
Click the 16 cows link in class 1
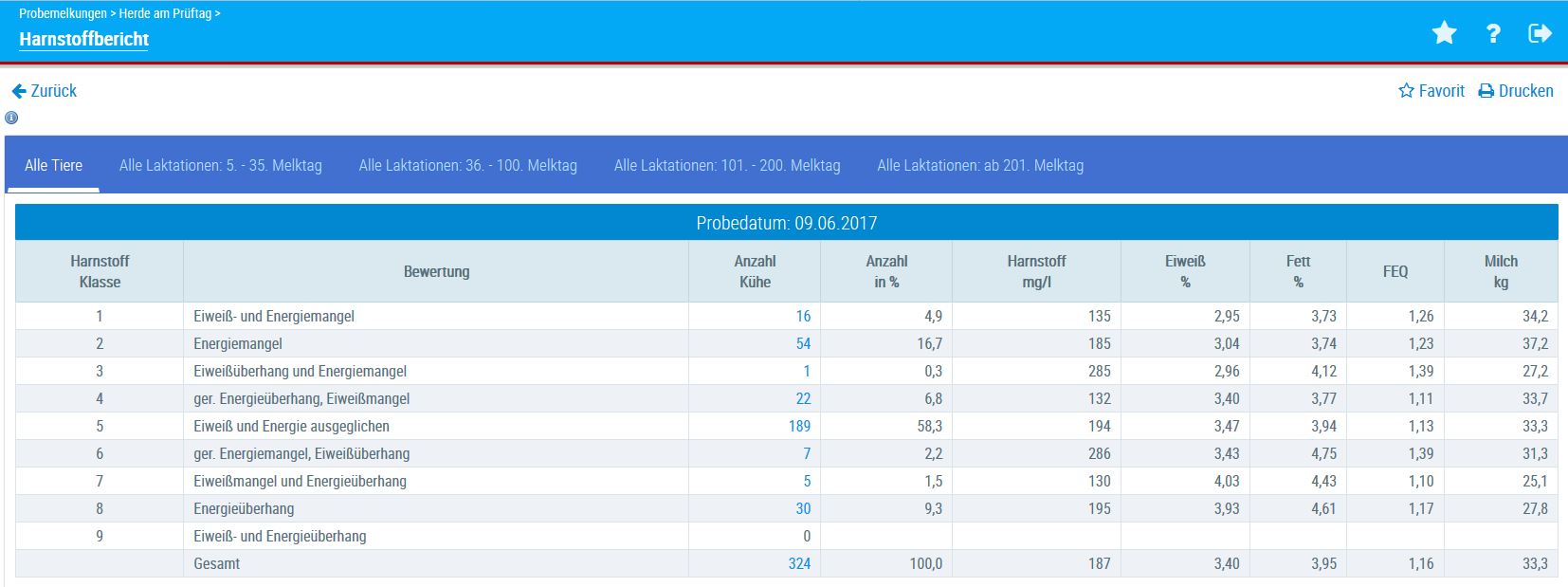[802, 316]
